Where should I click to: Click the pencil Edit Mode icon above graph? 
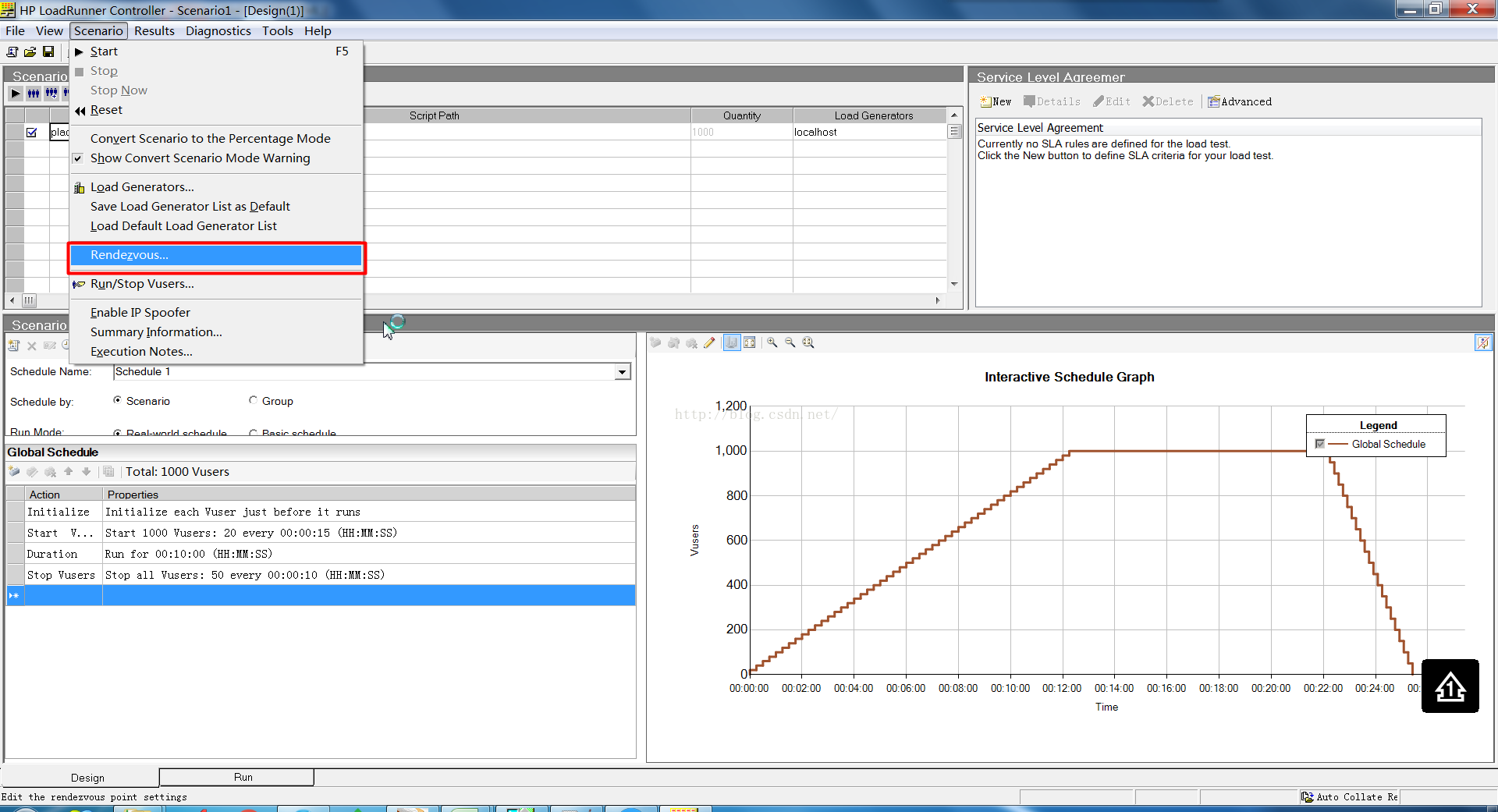point(709,342)
